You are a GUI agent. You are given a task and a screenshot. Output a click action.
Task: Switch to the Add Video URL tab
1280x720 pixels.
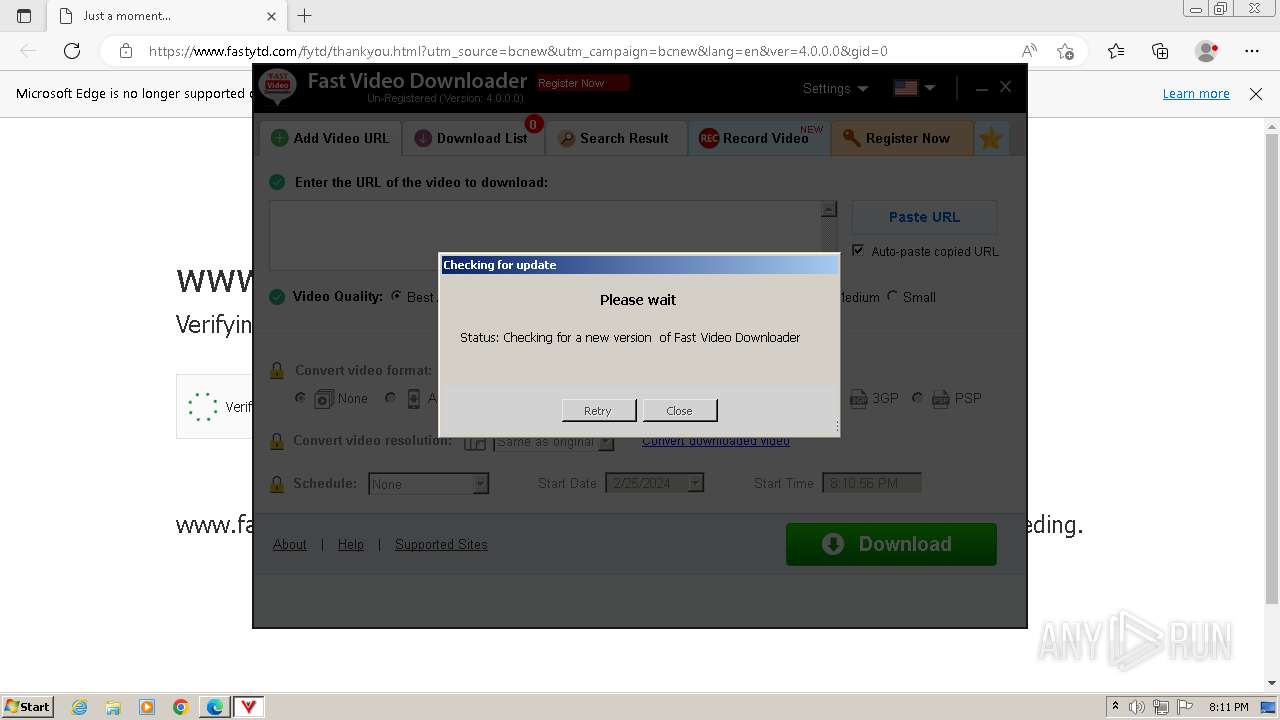330,138
